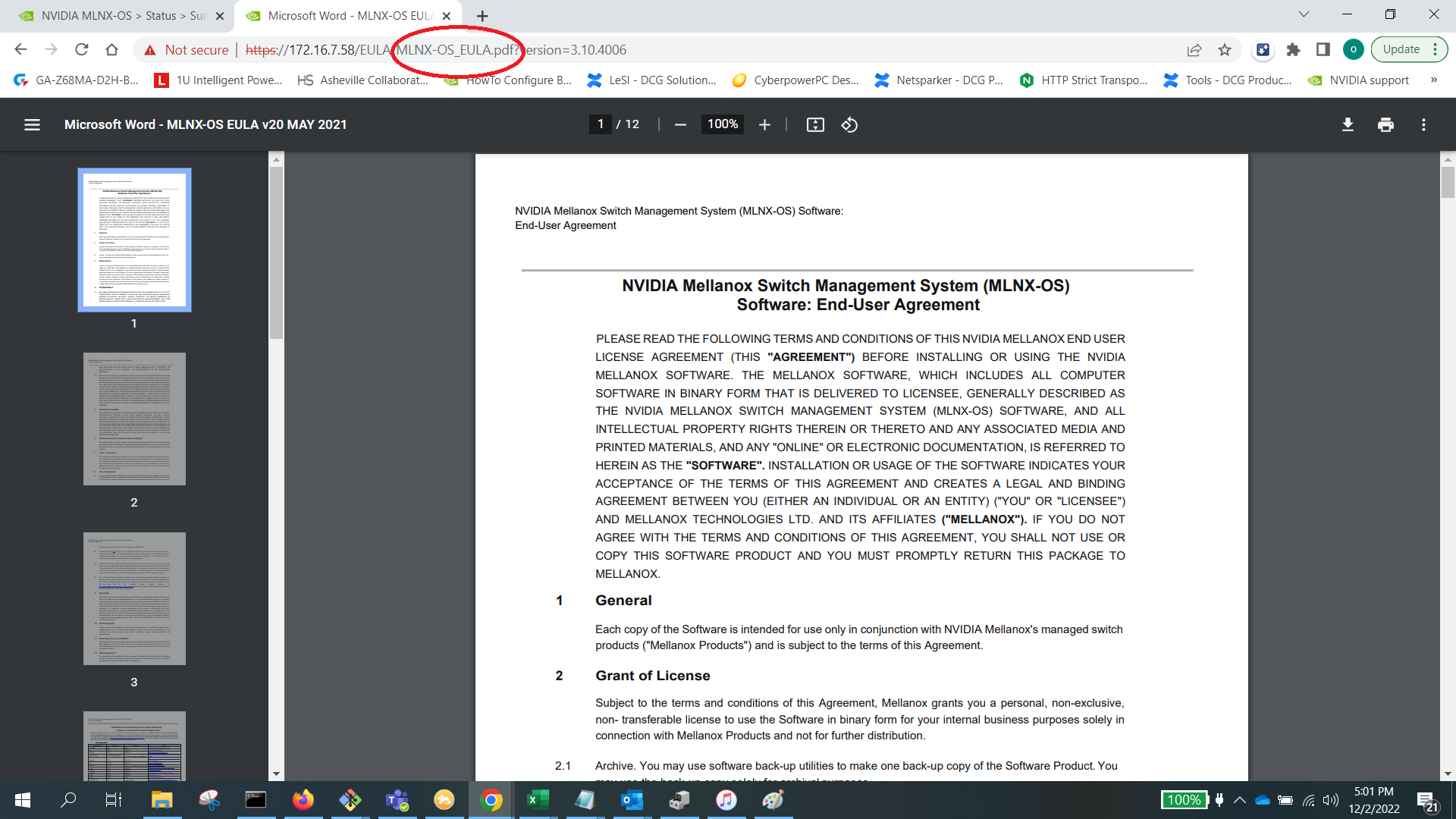
Task: Click the document vertical scrollbar
Action: click(1448, 182)
